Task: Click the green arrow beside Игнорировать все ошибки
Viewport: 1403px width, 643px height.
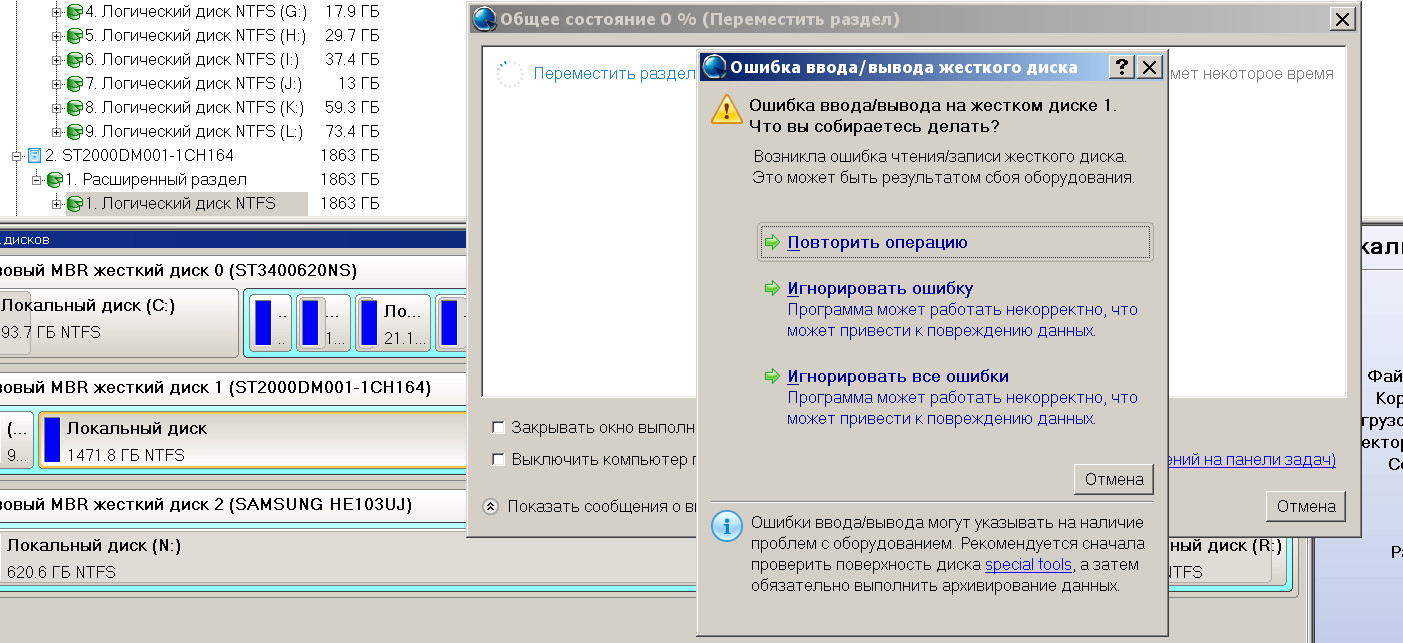Action: pos(771,376)
